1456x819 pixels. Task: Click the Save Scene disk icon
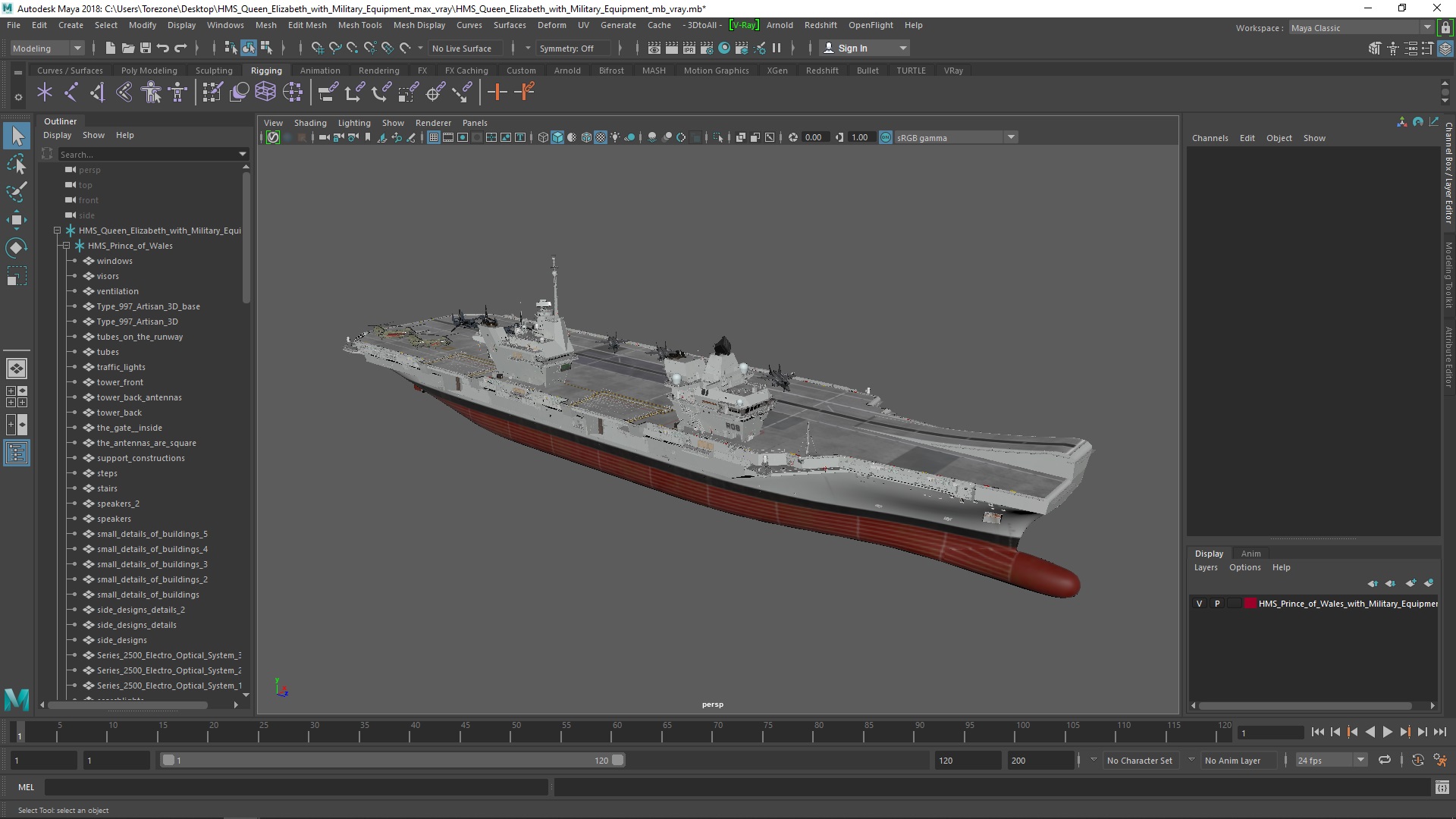tap(145, 48)
